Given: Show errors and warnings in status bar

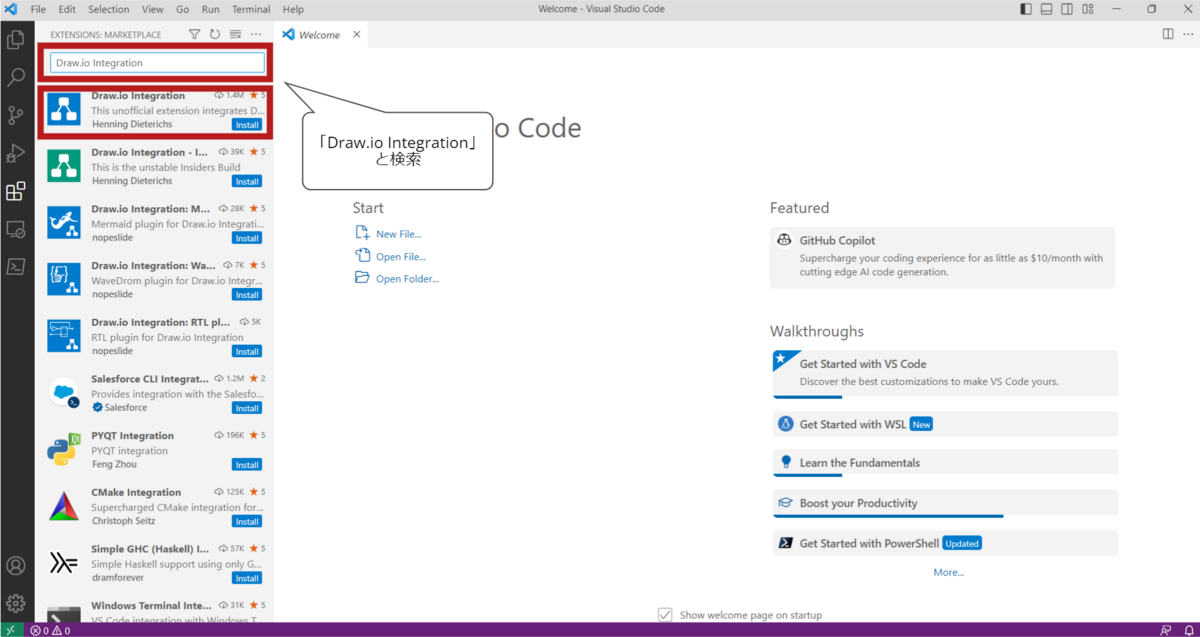Looking at the screenshot, I should (50, 630).
